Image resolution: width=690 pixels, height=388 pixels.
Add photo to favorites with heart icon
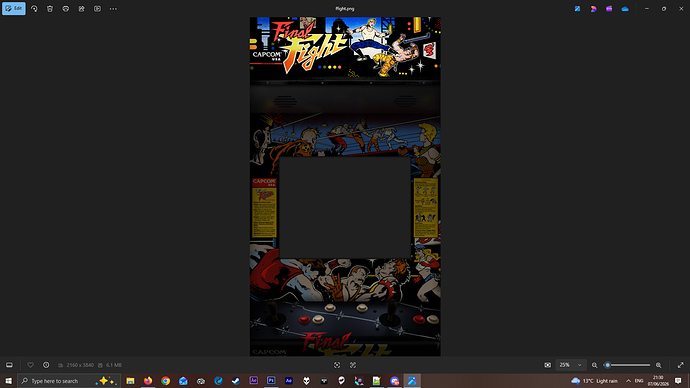tap(30, 365)
